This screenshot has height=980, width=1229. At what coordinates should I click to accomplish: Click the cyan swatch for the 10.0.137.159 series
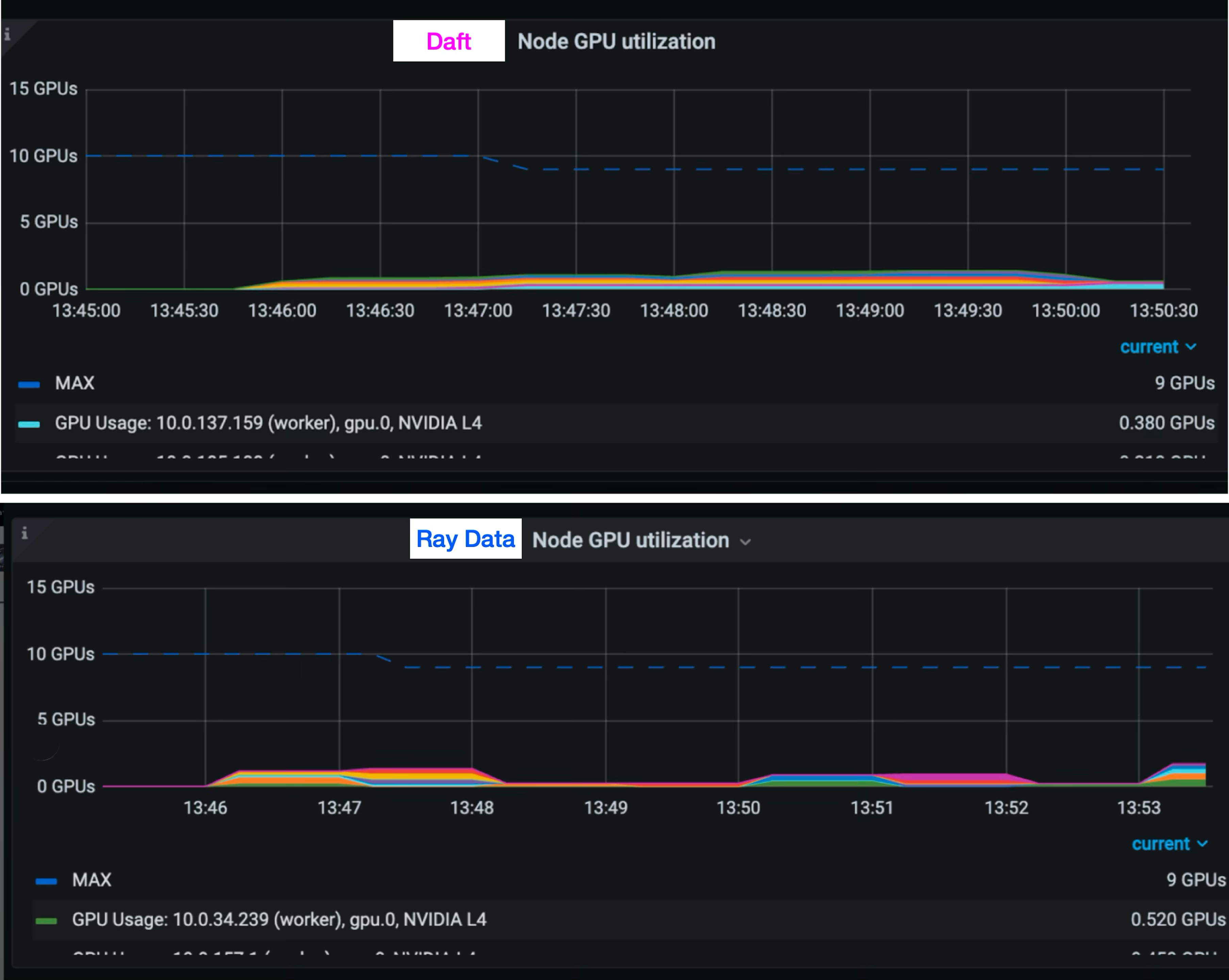click(x=29, y=424)
